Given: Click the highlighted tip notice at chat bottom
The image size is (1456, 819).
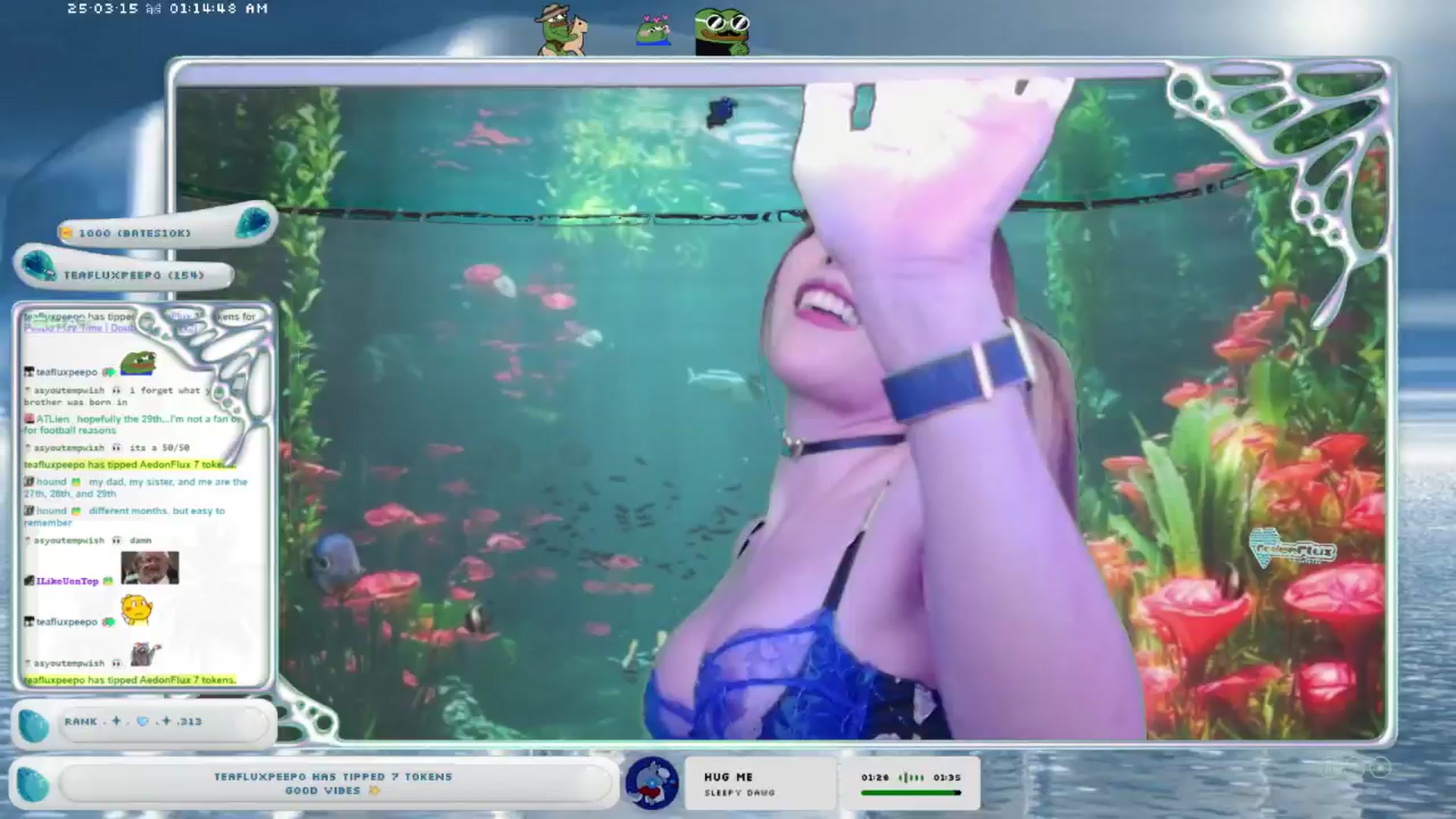Looking at the screenshot, I should coord(130,679).
